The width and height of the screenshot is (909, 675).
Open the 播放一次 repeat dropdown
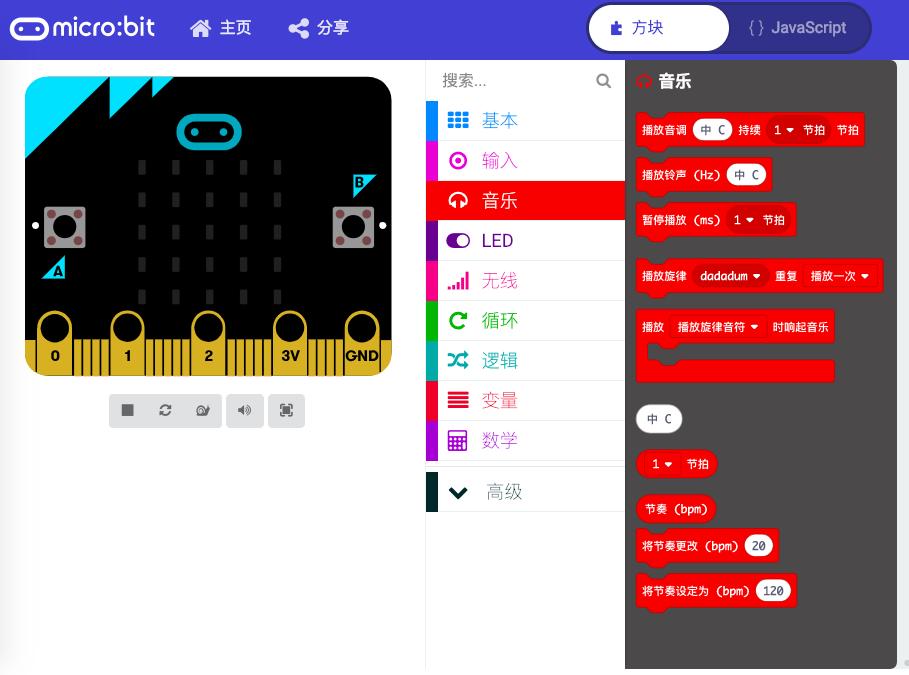839,276
